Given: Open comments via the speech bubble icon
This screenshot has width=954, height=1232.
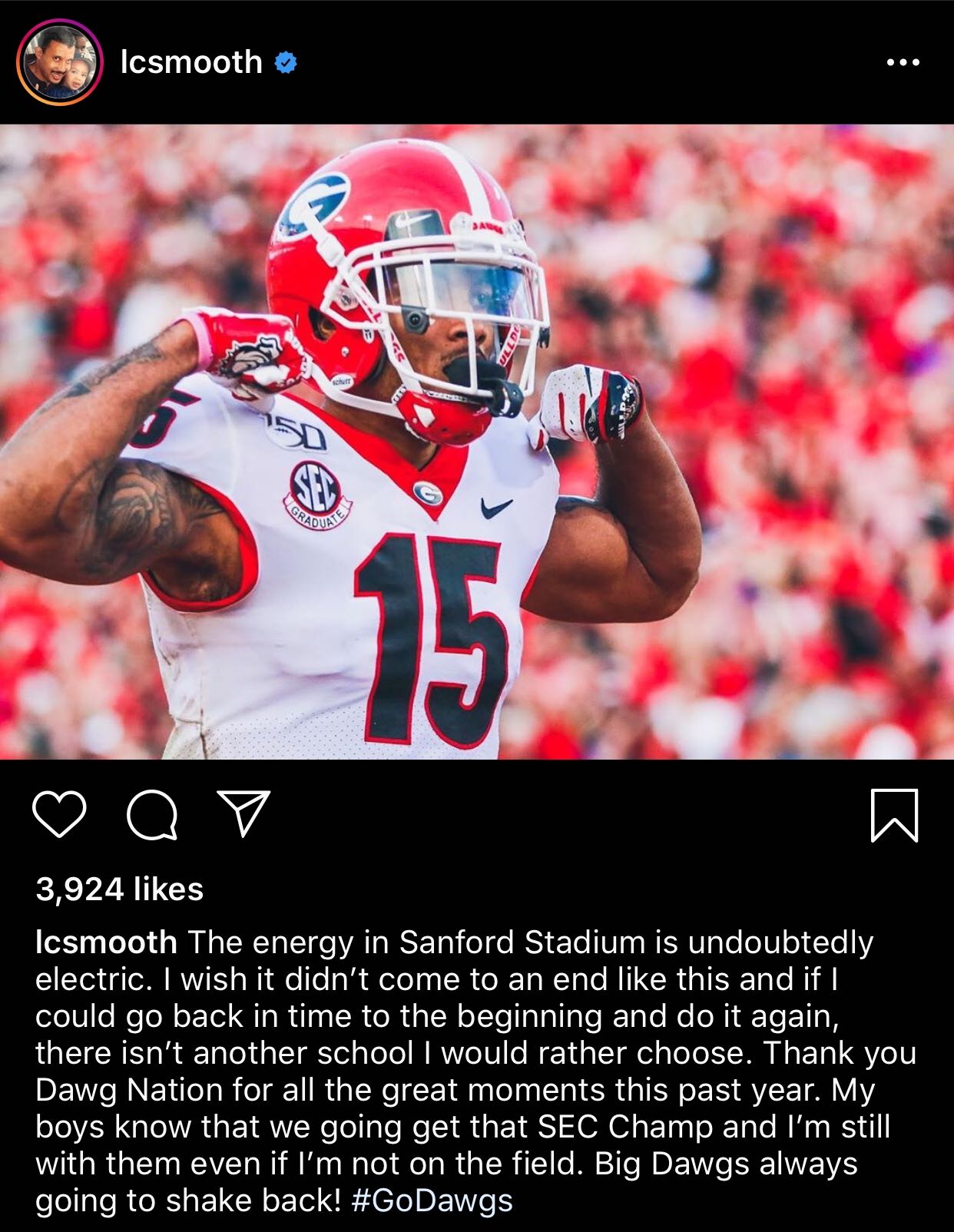Looking at the screenshot, I should [x=152, y=815].
